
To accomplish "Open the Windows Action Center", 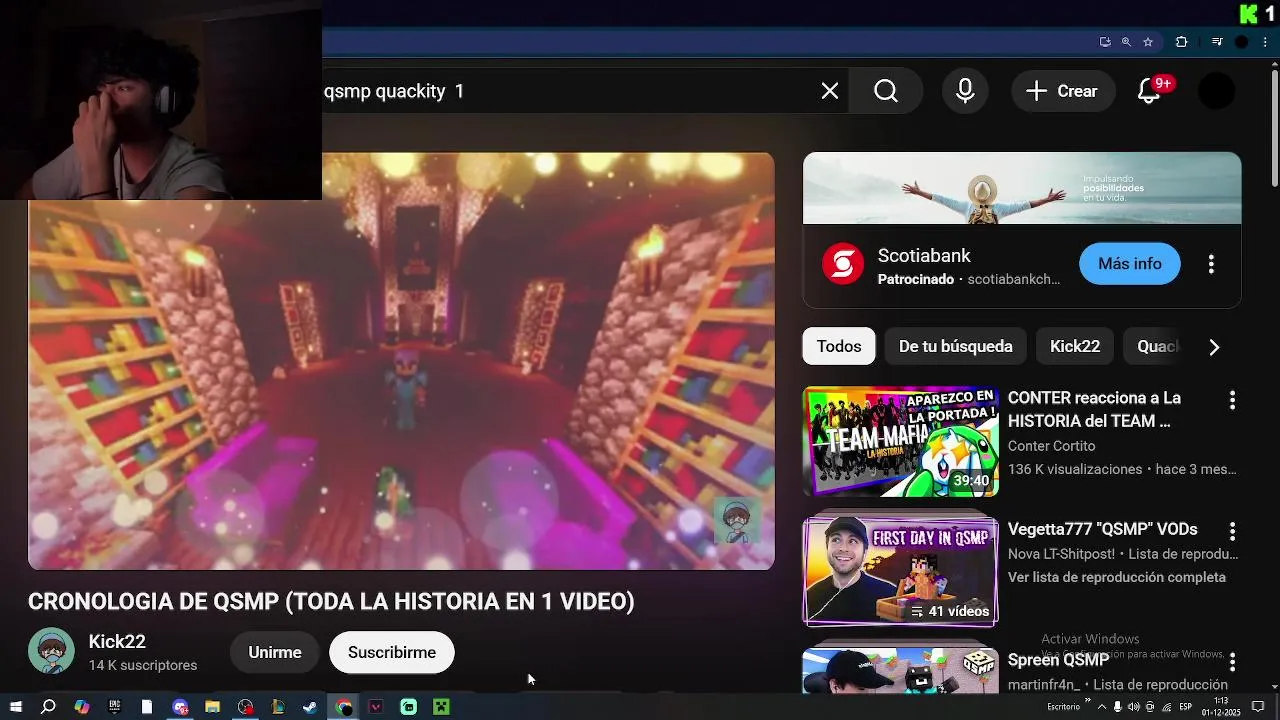I will click(1259, 706).
